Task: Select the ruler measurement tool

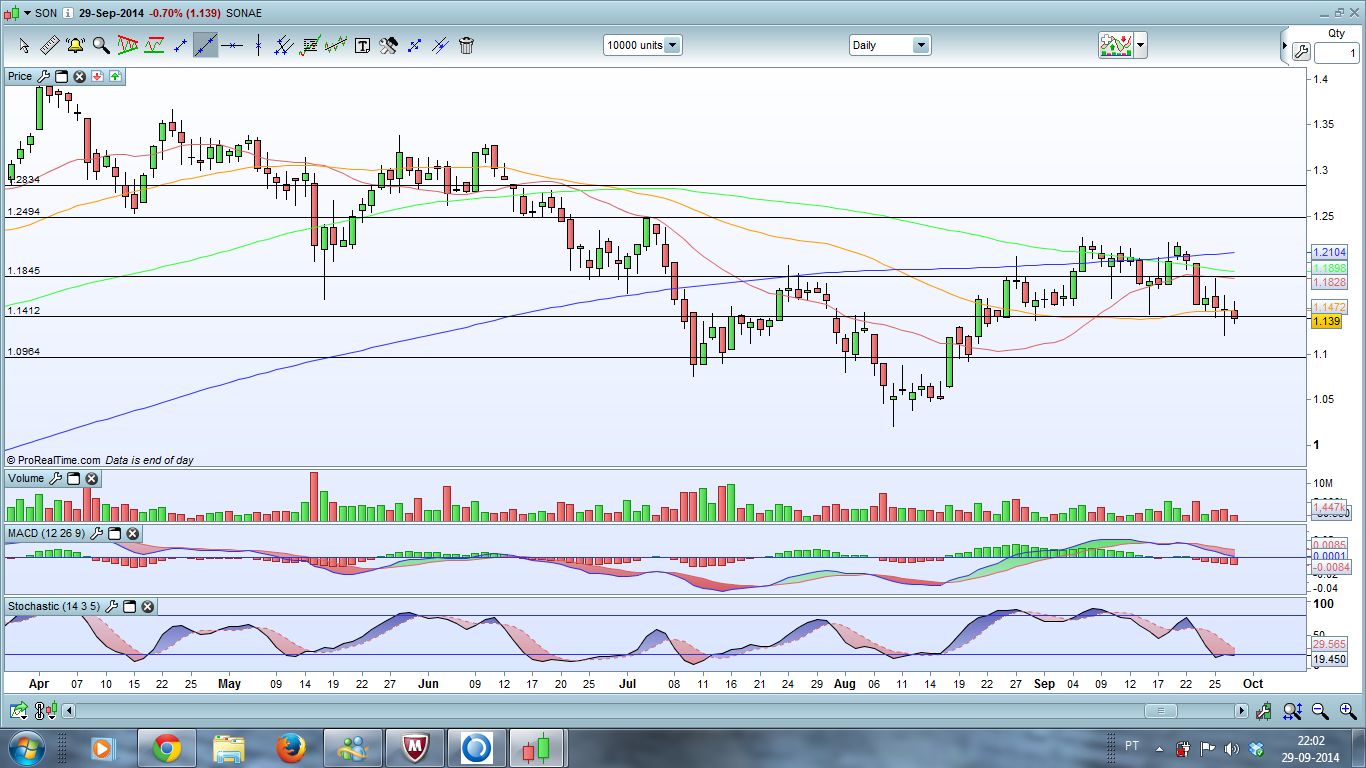Action: click(x=49, y=45)
